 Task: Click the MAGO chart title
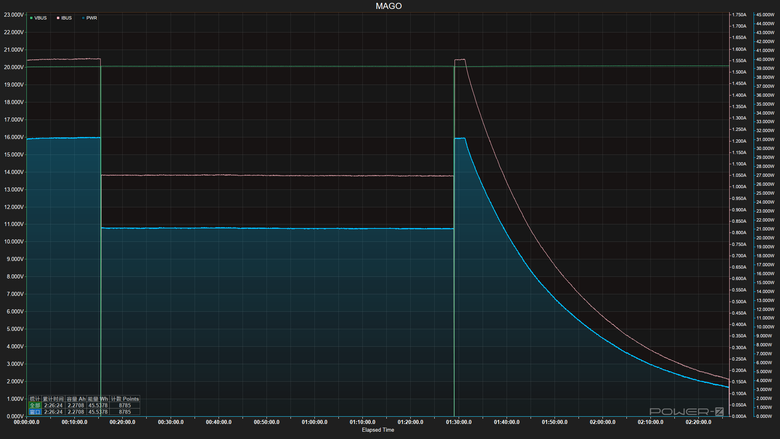point(389,6)
